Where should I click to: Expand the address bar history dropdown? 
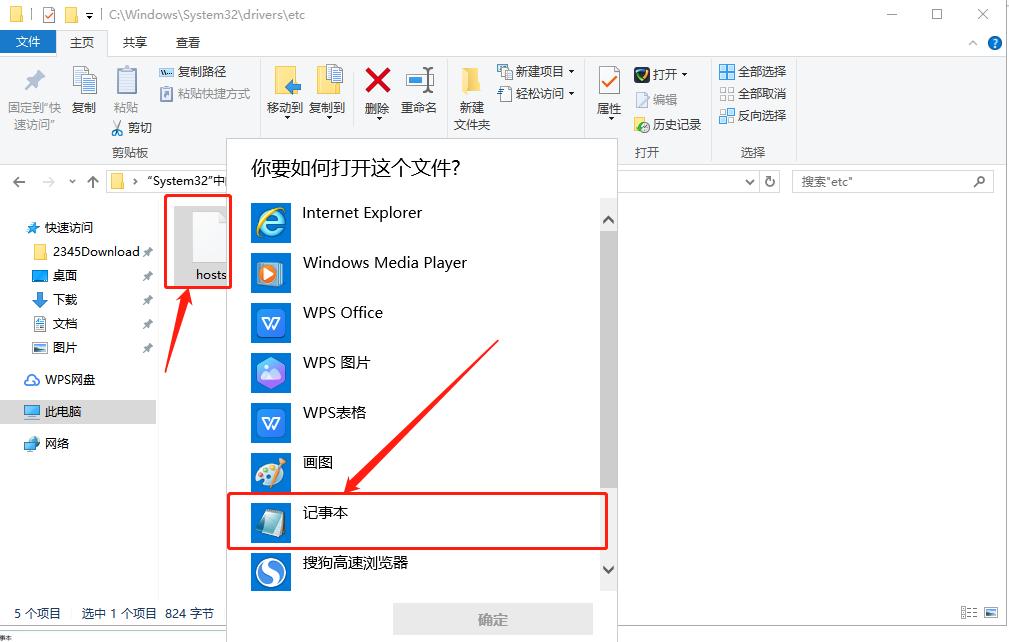point(750,182)
